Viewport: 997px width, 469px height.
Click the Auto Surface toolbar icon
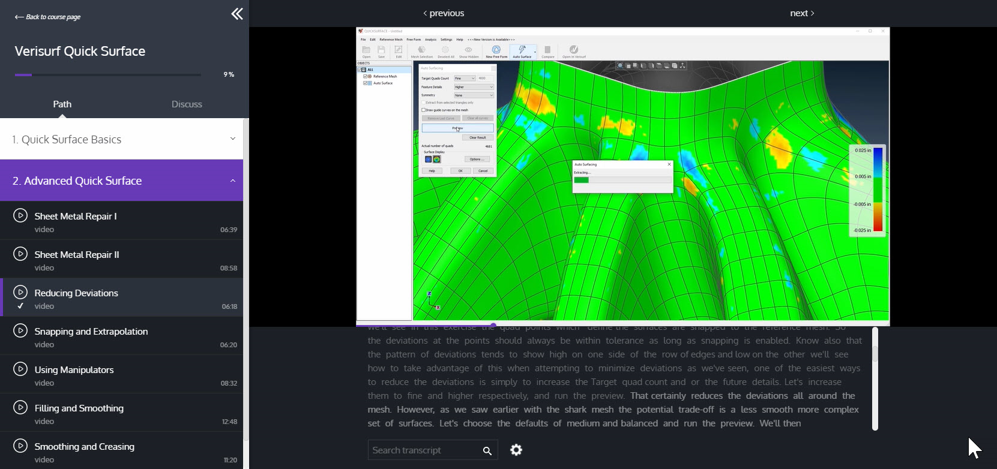click(522, 52)
